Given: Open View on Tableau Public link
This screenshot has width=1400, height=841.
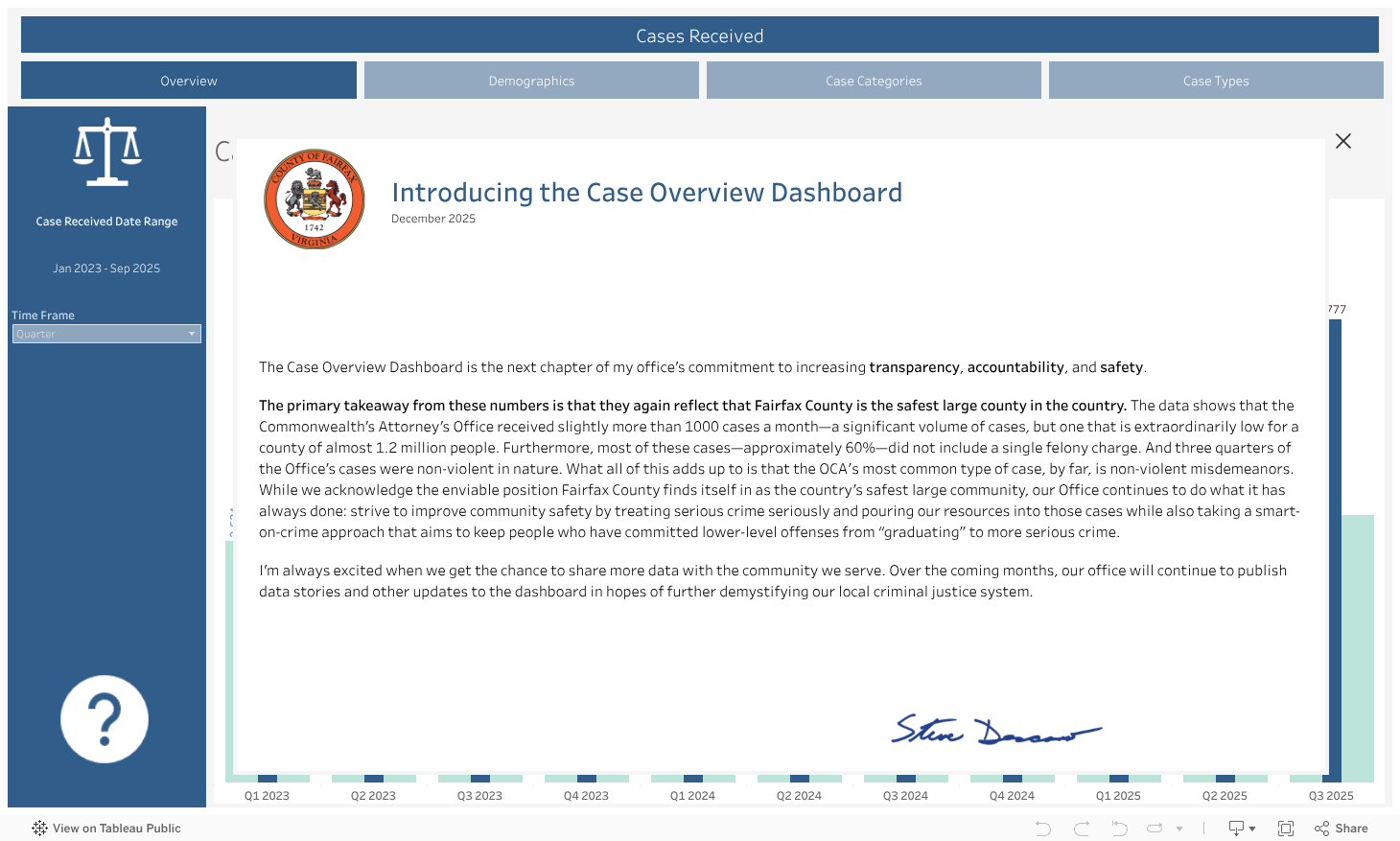Looking at the screenshot, I should [x=106, y=829].
